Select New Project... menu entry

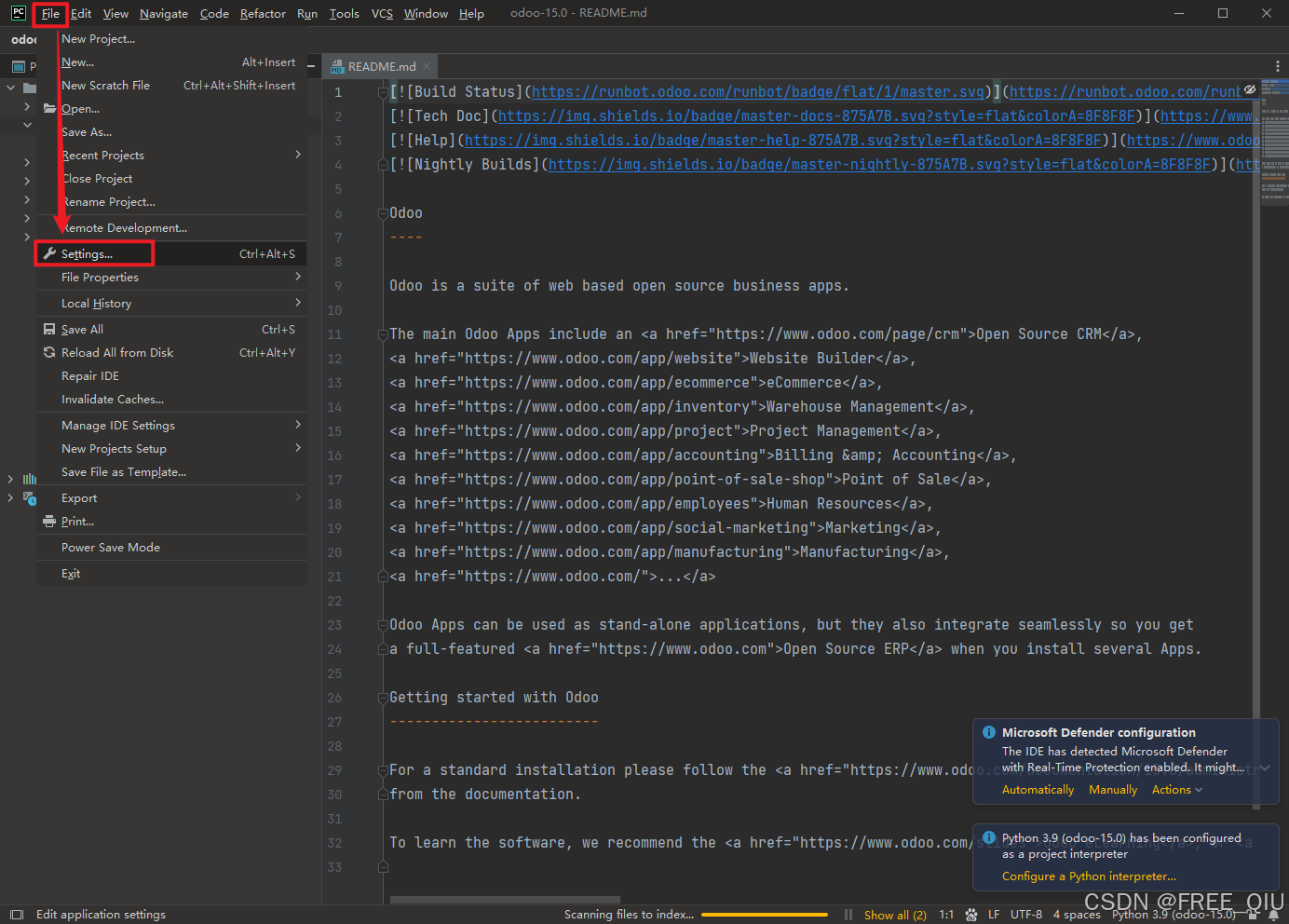coord(171,39)
